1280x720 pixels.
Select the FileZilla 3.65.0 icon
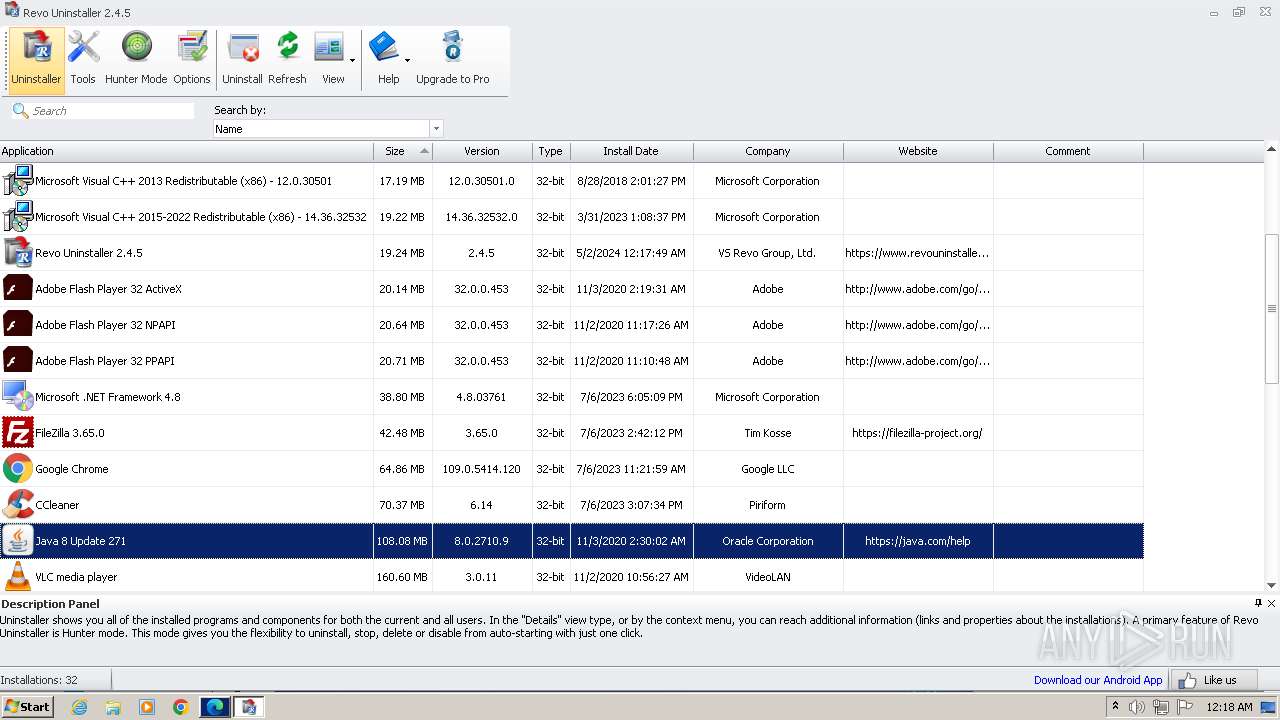18,433
